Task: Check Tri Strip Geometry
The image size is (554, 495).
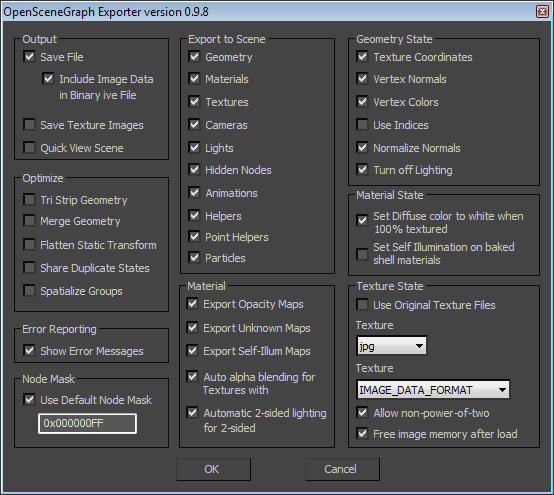Action: click(x=29, y=200)
